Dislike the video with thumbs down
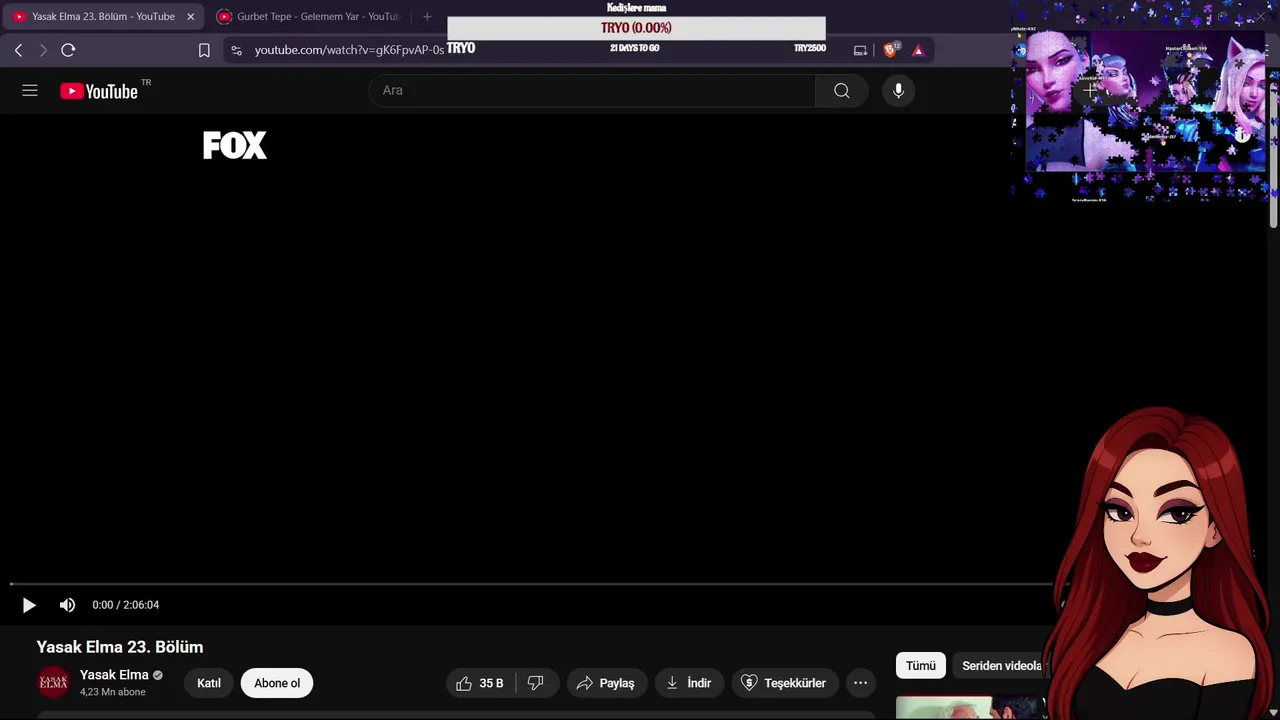 536,683
